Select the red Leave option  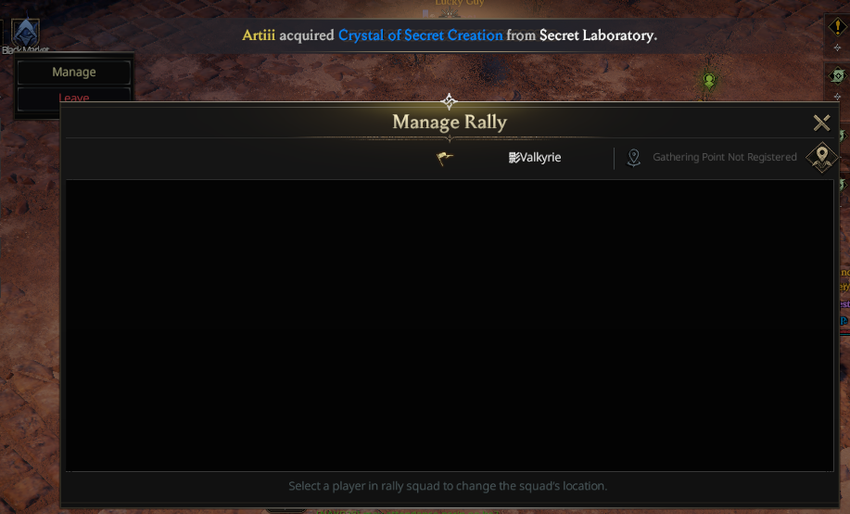point(74,98)
